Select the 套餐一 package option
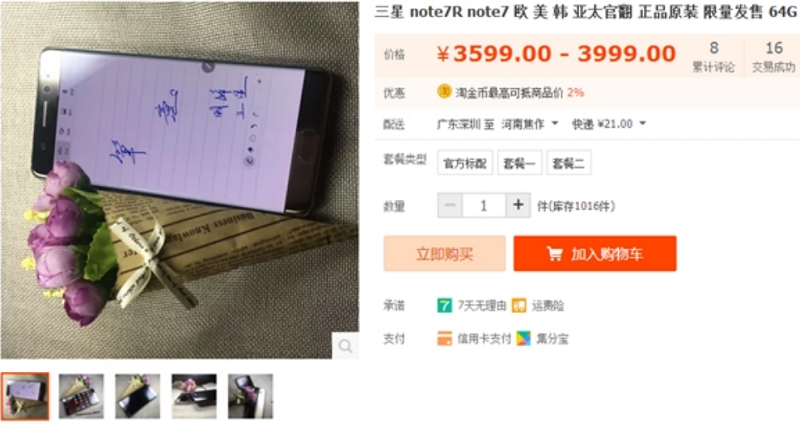 point(519,163)
